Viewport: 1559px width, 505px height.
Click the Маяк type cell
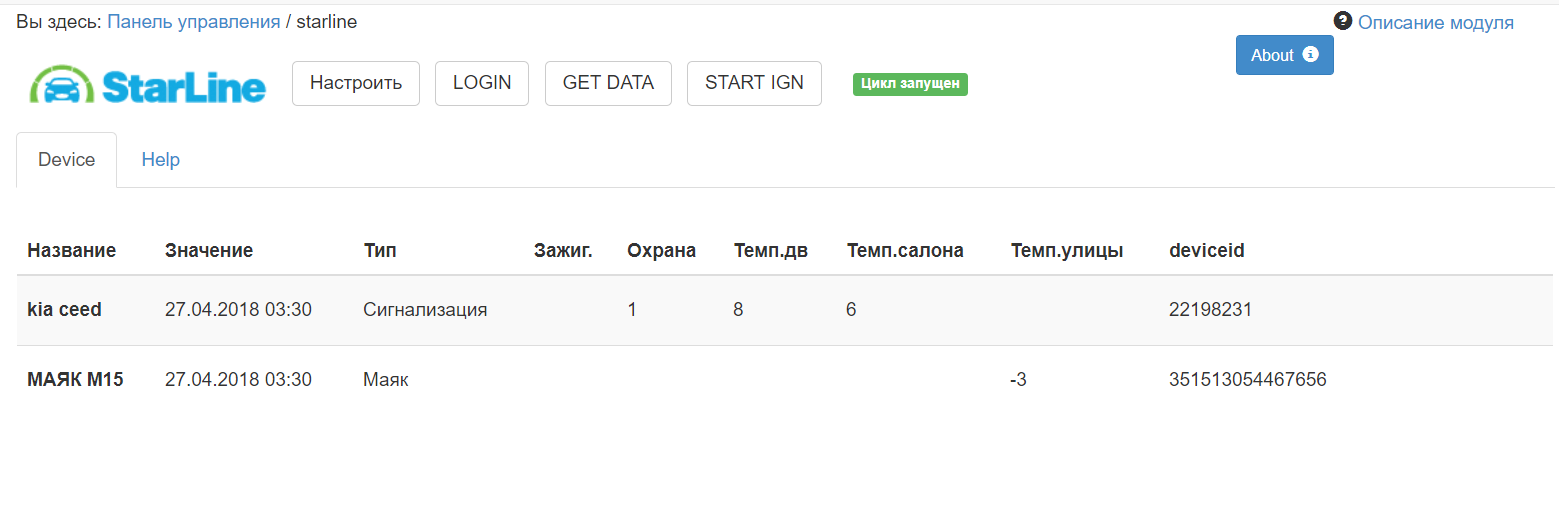pyautogui.click(x=387, y=380)
